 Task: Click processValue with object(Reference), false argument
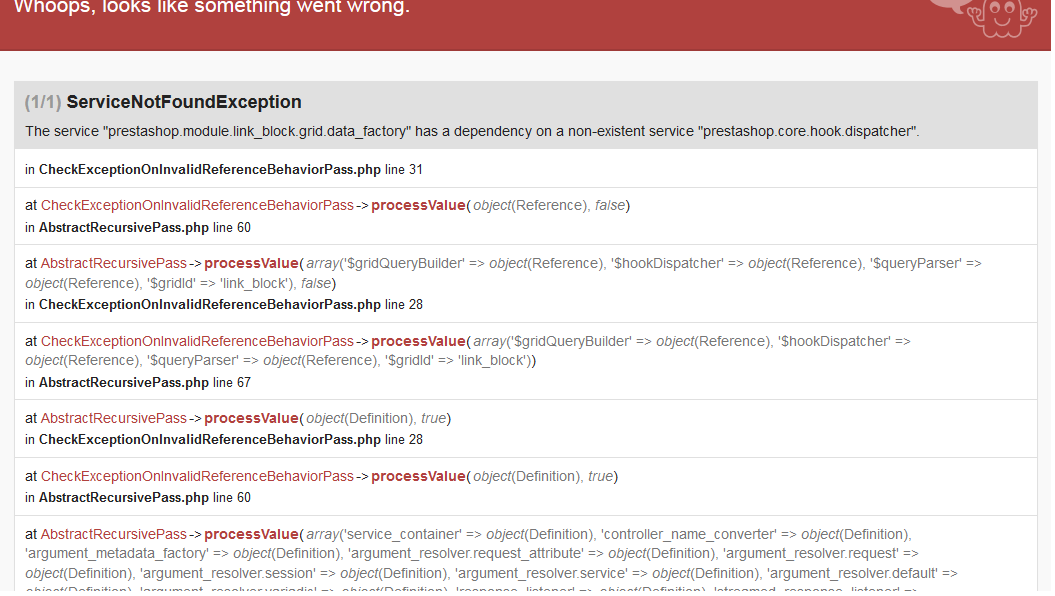pyautogui.click(x=418, y=205)
